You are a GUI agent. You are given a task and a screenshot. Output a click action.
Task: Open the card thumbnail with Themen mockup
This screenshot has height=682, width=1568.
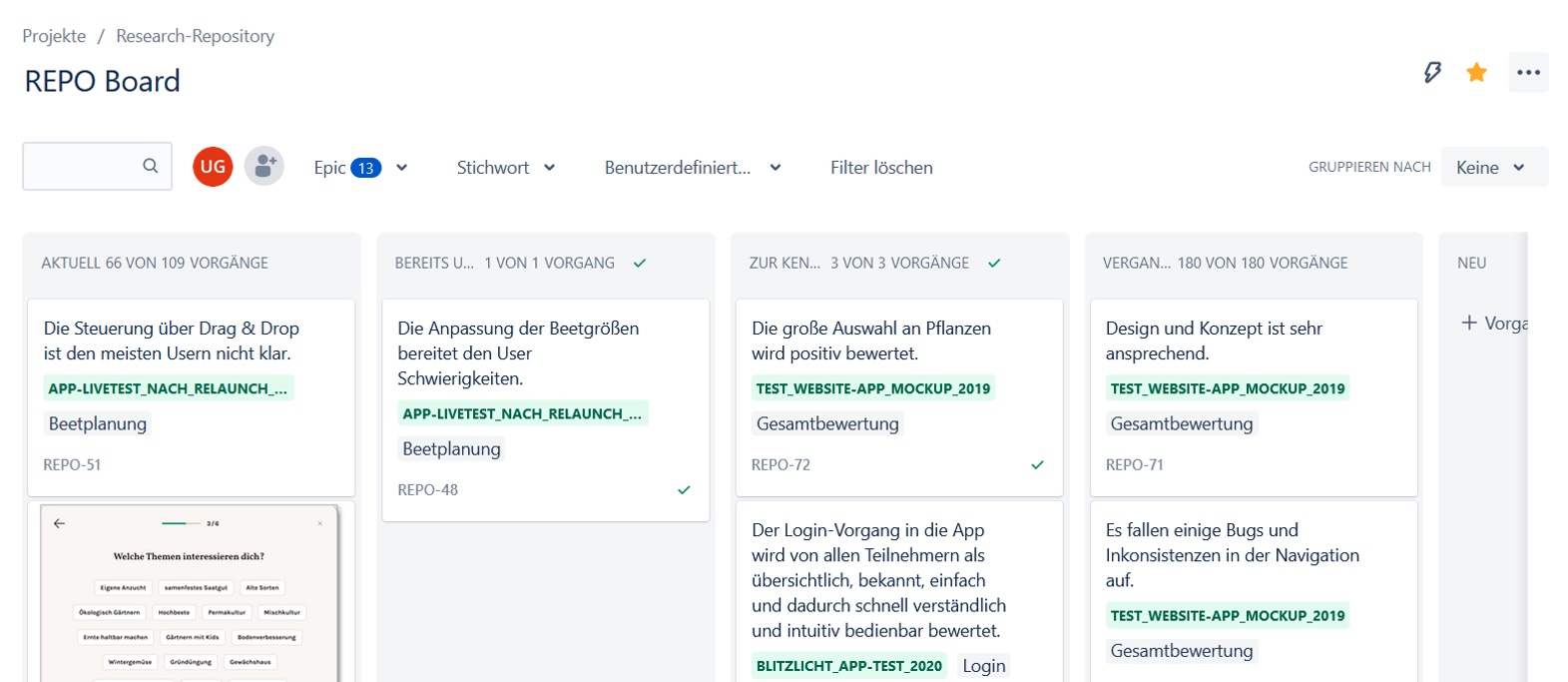coord(191,592)
